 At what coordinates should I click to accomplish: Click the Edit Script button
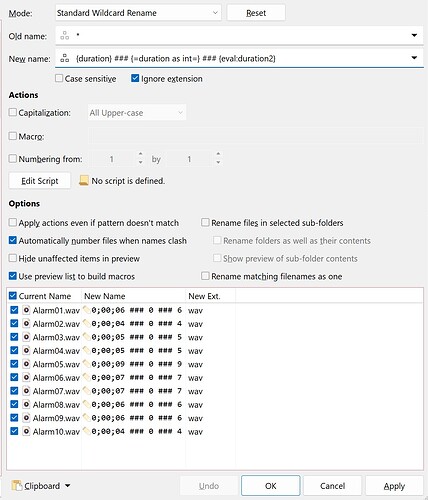(40, 181)
